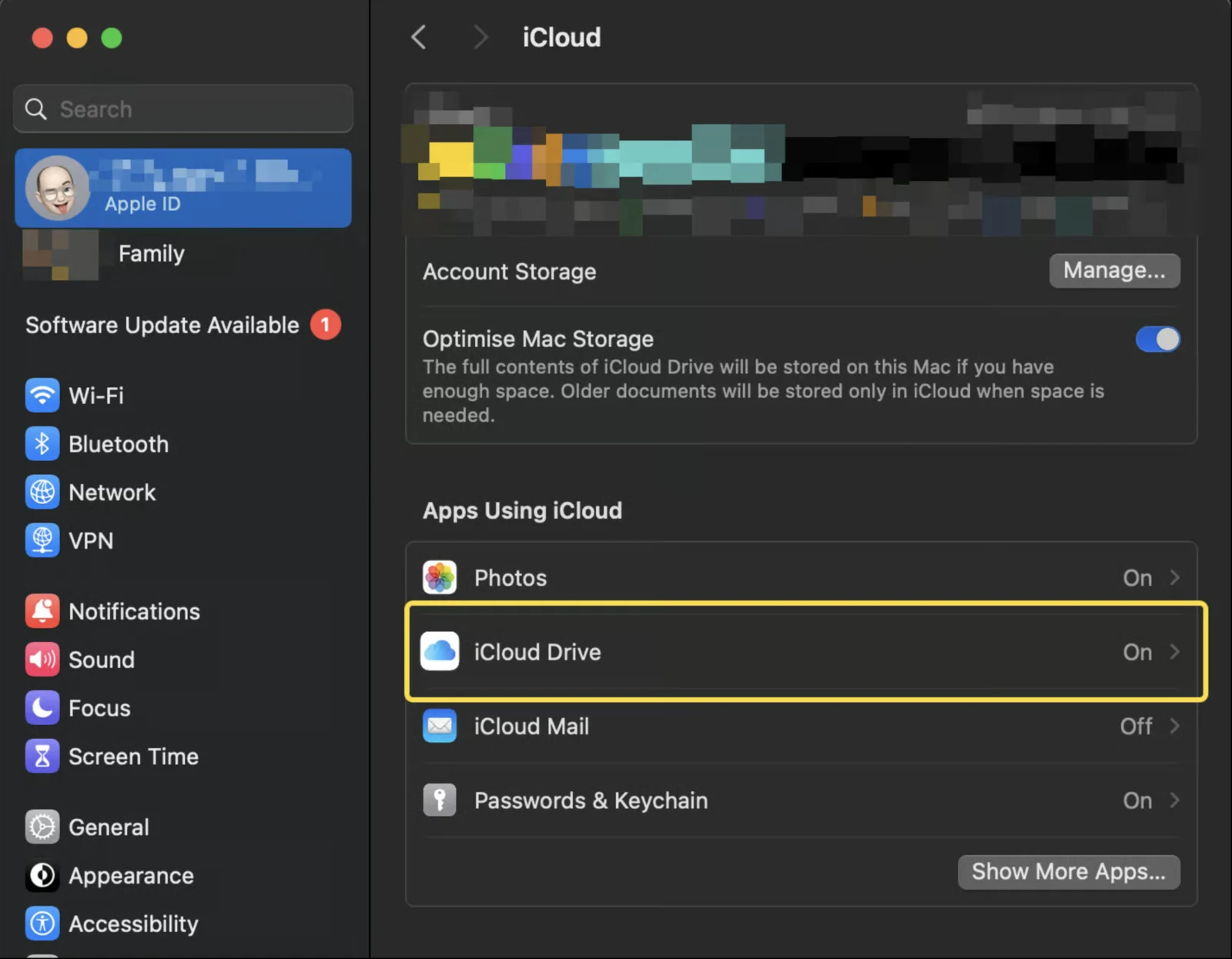Click the Apple ID memoji avatar
1232x959 pixels.
pos(58,188)
